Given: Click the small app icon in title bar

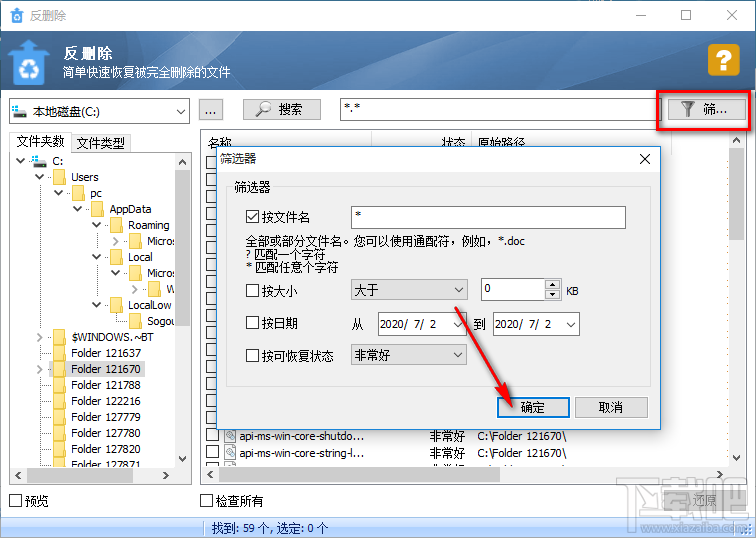Looking at the screenshot, I should click(x=17, y=15).
